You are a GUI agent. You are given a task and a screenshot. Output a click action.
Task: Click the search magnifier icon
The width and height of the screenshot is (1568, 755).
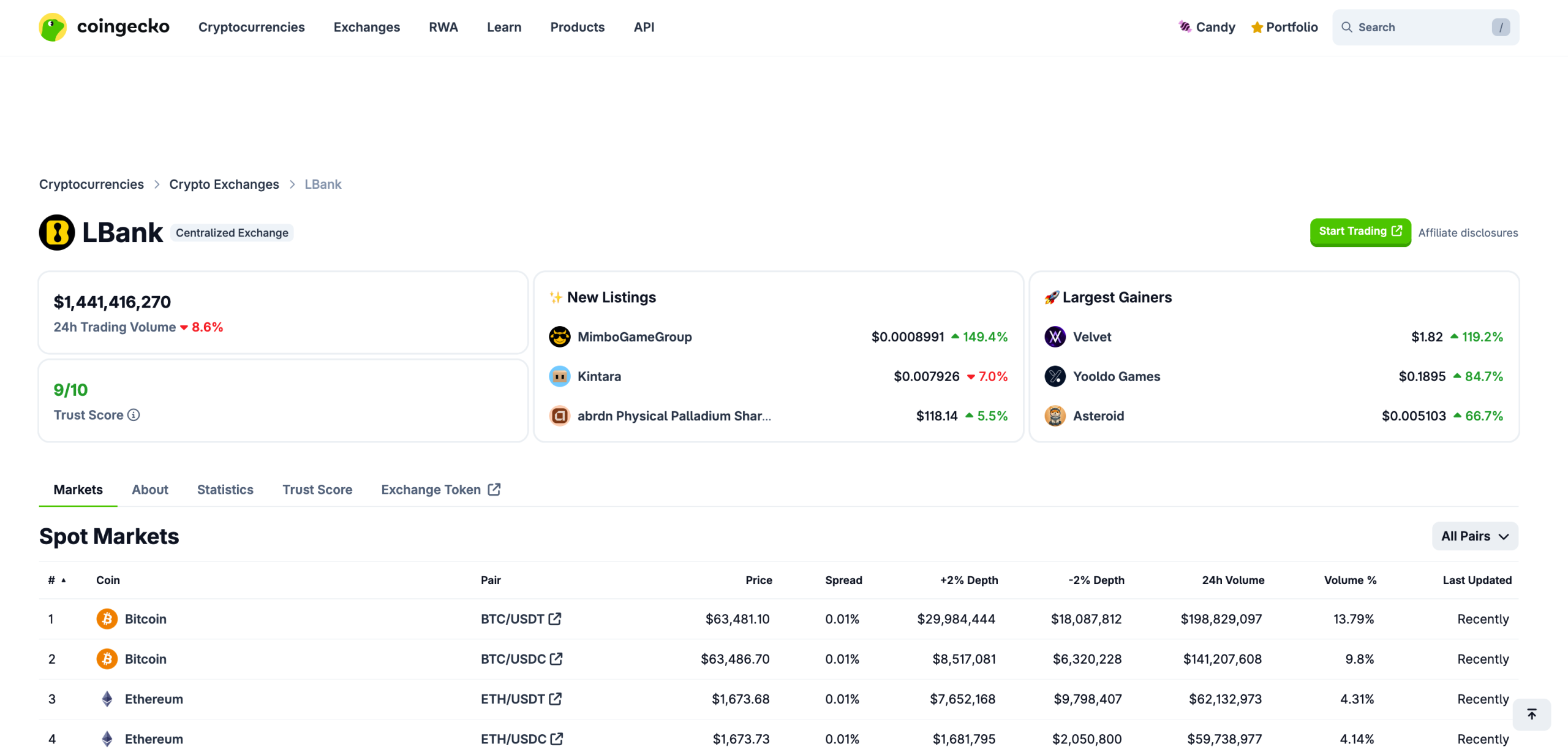pos(1346,27)
